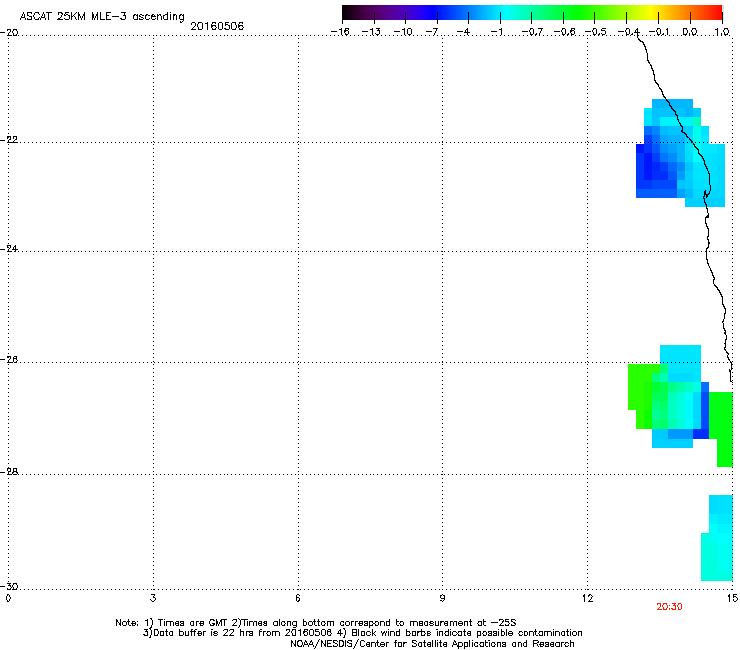Click the -7 color bar tick label

[x=431, y=32]
